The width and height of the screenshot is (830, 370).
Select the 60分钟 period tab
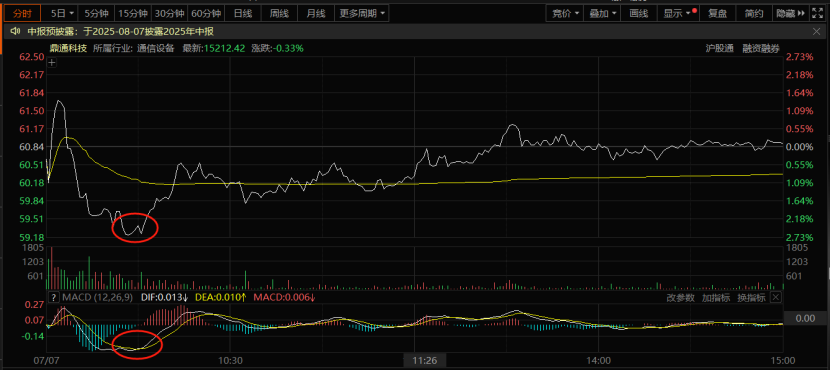pyautogui.click(x=206, y=14)
